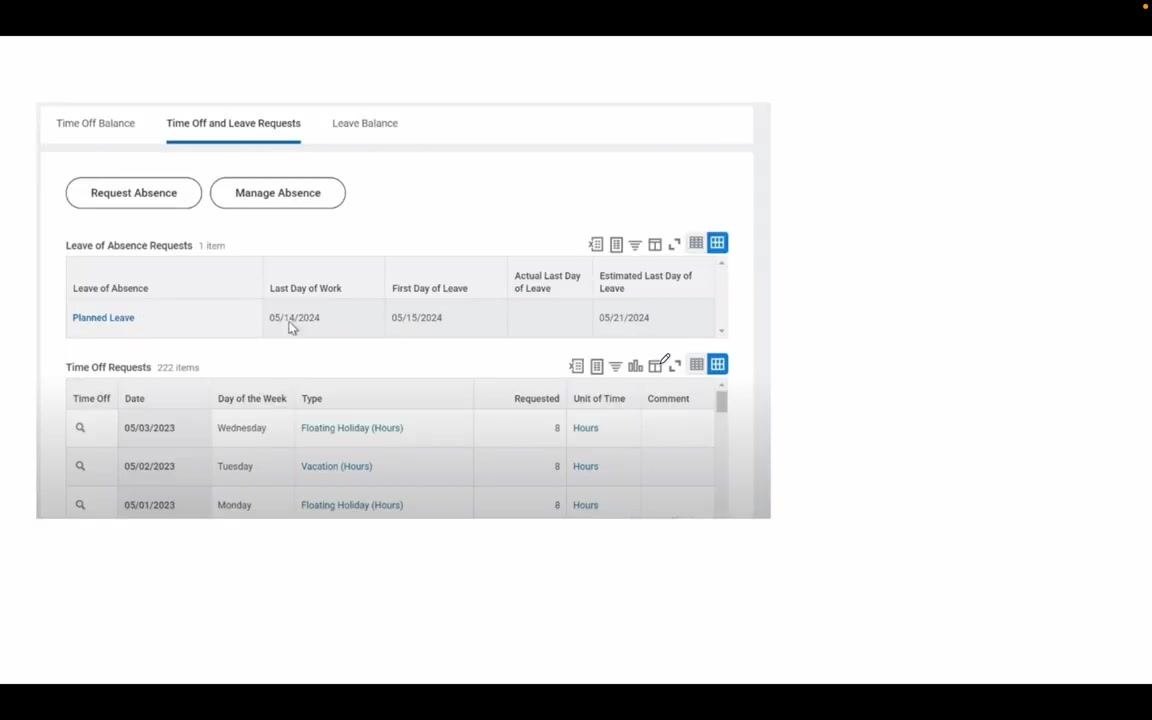1152x720 pixels.
Task: Switch Leave of Absence table to compact grid
Action: click(x=696, y=242)
